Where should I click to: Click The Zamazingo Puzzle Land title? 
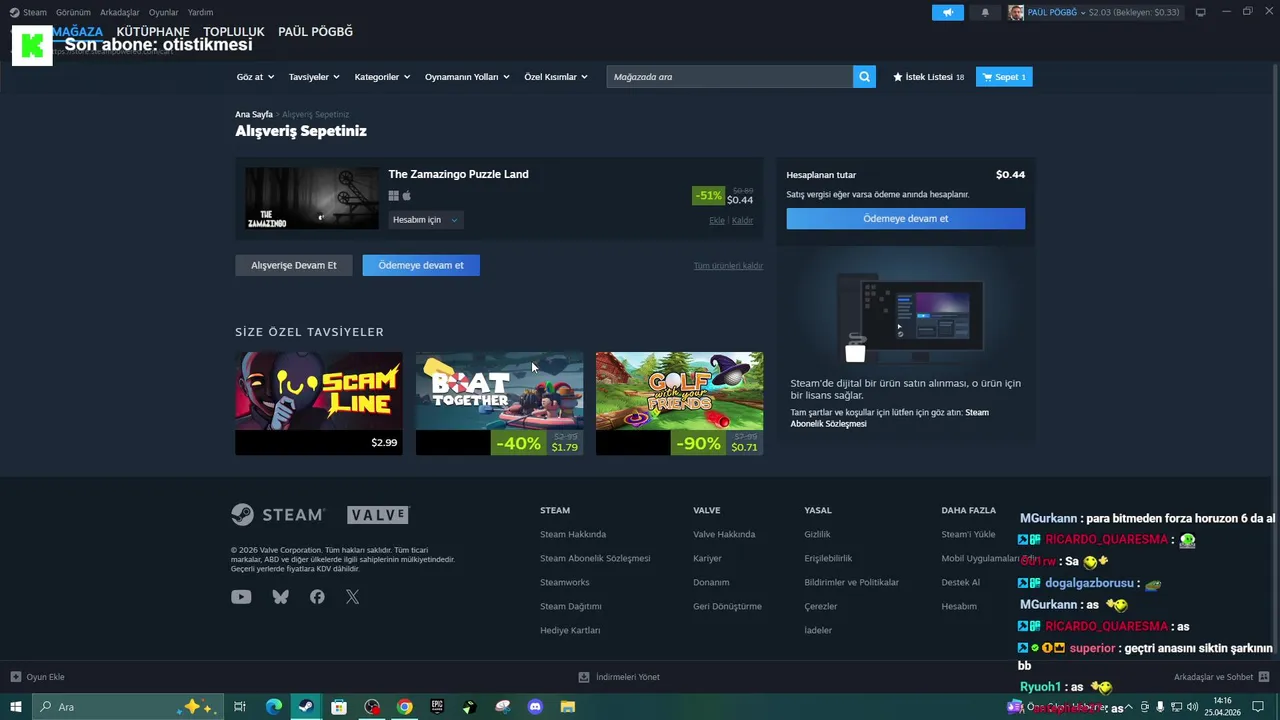[x=458, y=174]
